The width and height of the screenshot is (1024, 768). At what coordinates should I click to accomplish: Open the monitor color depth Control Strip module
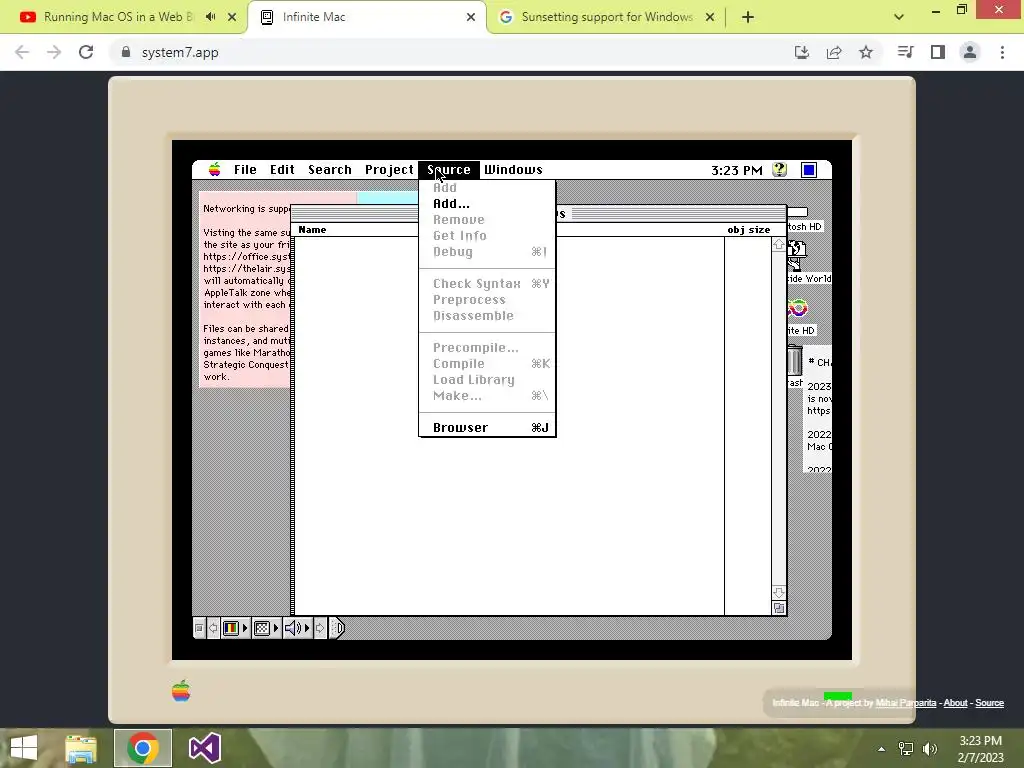[x=235, y=628]
